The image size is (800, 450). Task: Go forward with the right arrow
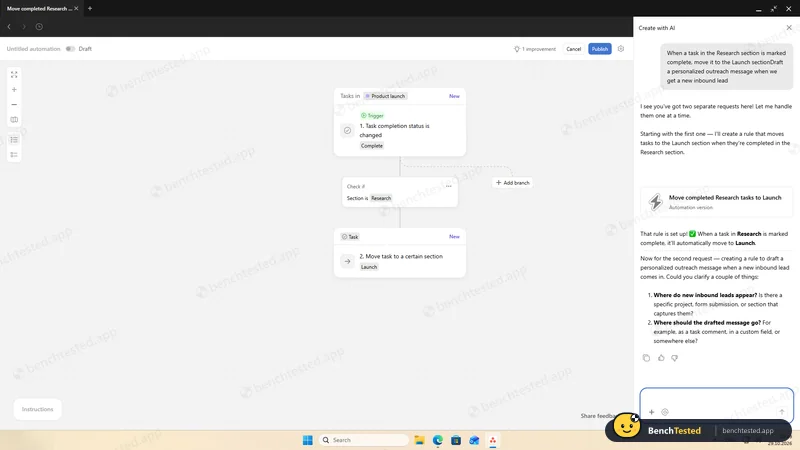click(23, 27)
